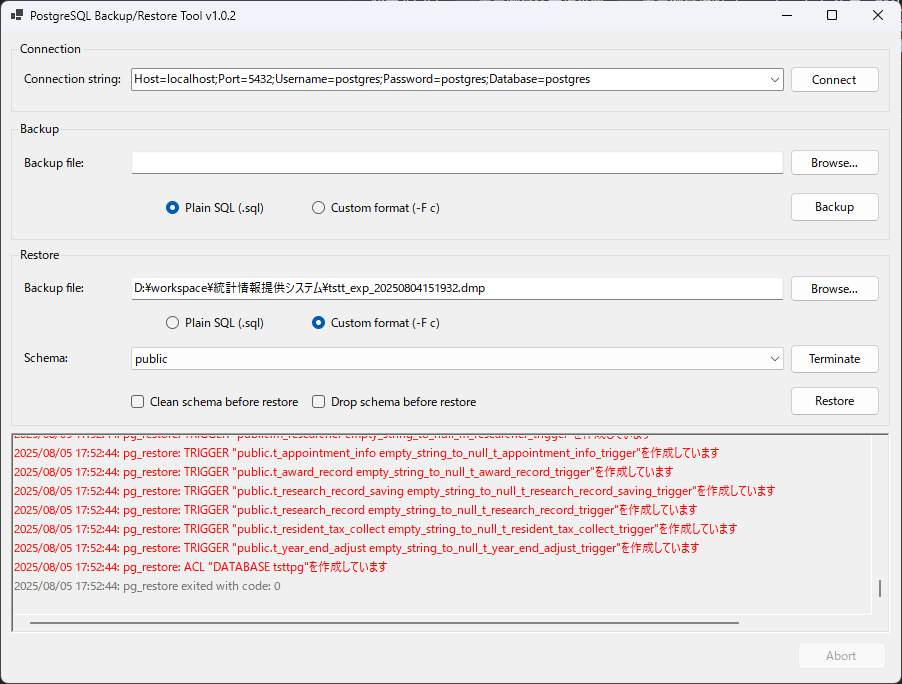Click log line for t_year_end_adjust trigger
The image size is (902, 684).
356,548
